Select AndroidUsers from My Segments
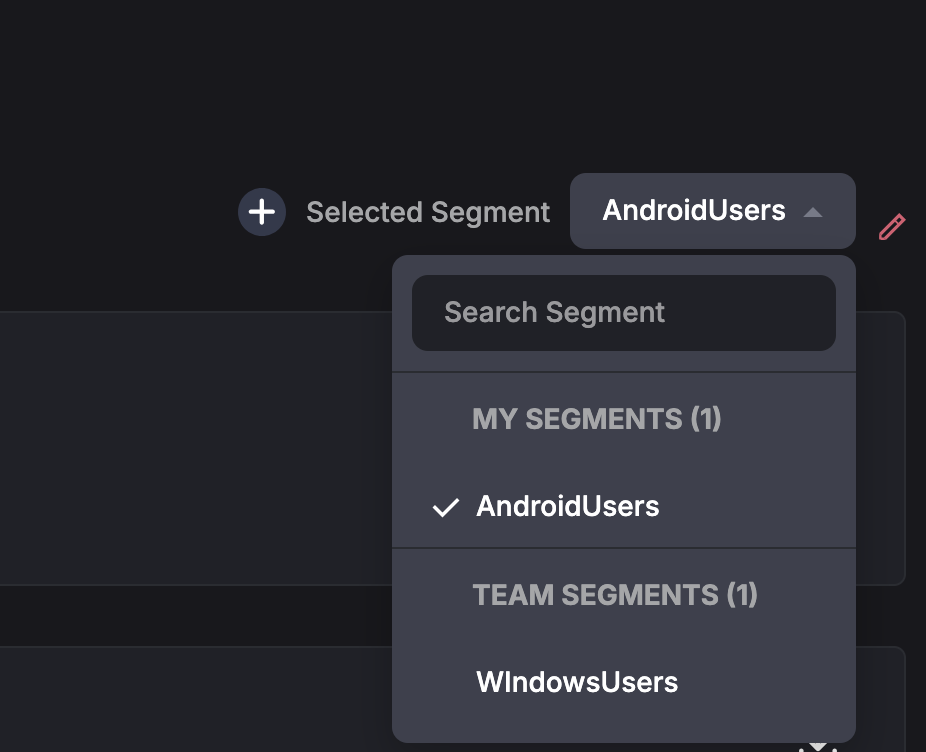The height and width of the screenshot is (752, 926). tap(567, 506)
